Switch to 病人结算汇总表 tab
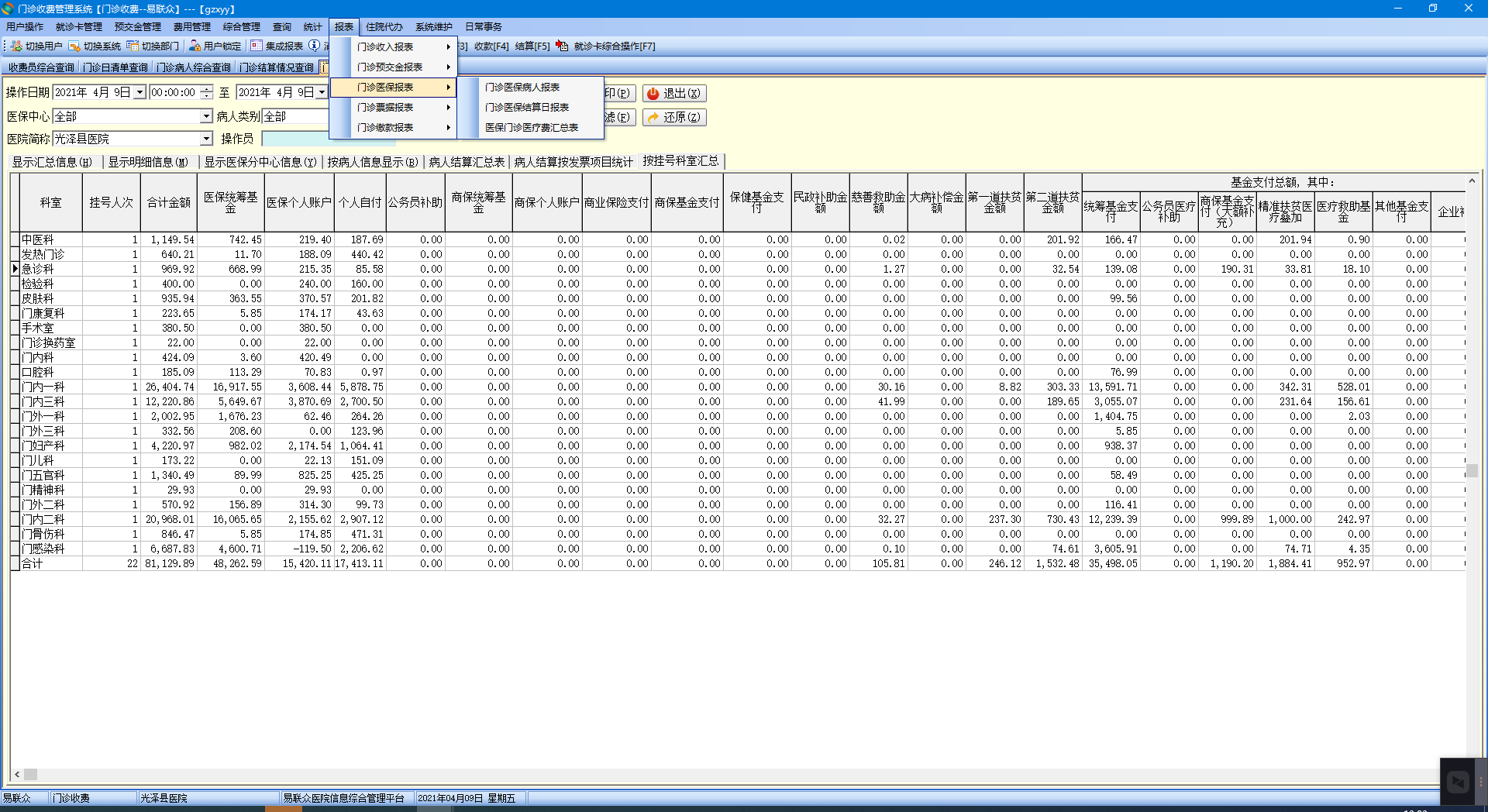 [467, 162]
